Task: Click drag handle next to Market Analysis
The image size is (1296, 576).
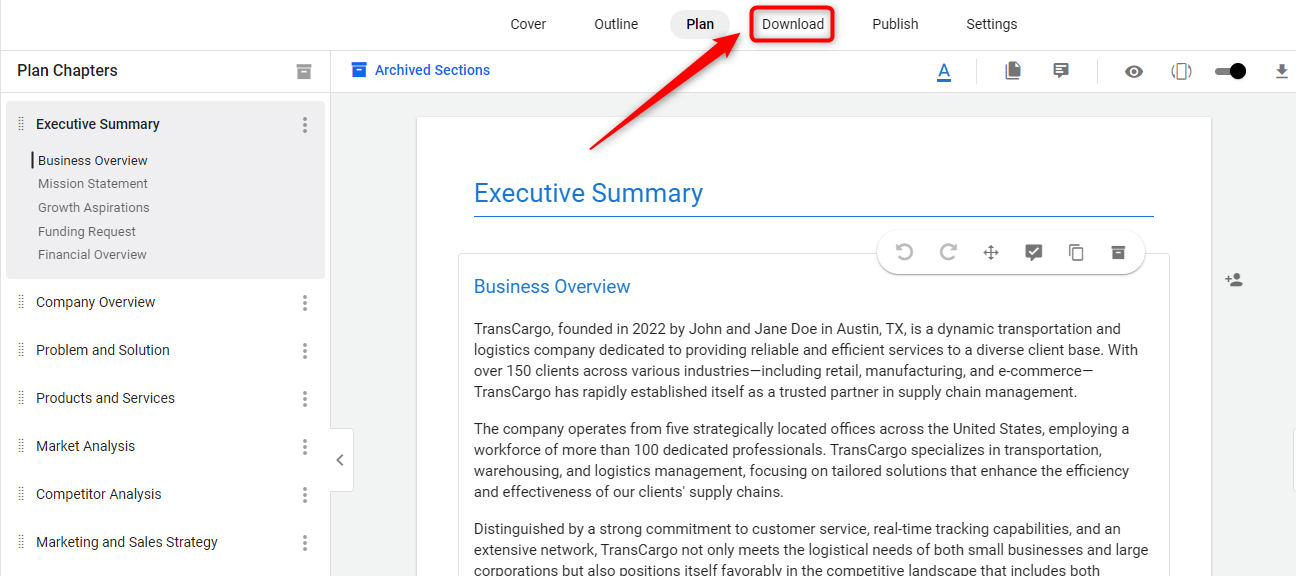Action: point(21,446)
